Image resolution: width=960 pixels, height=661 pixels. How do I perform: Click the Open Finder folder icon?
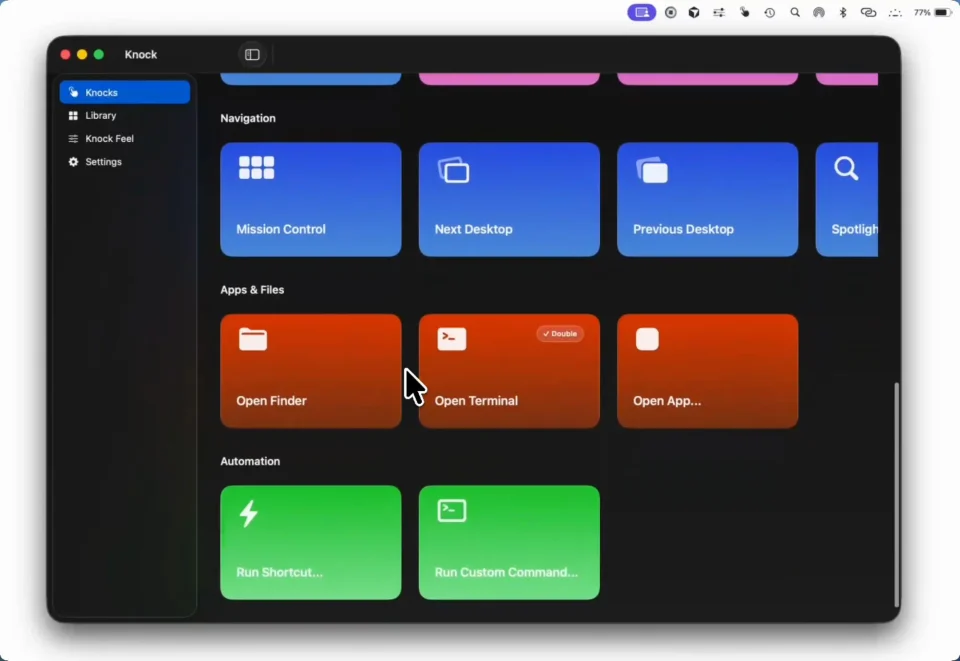tap(253, 339)
